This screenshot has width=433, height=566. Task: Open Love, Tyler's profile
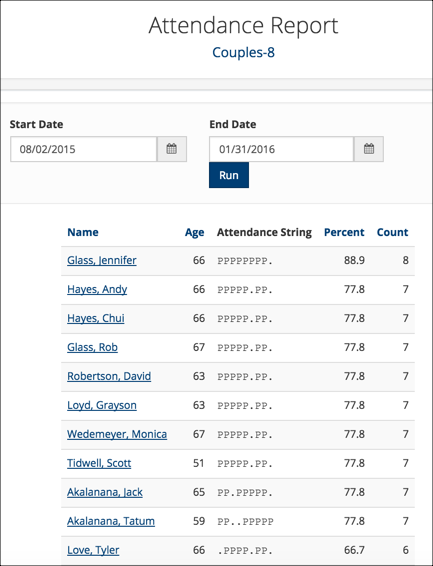coord(93,550)
